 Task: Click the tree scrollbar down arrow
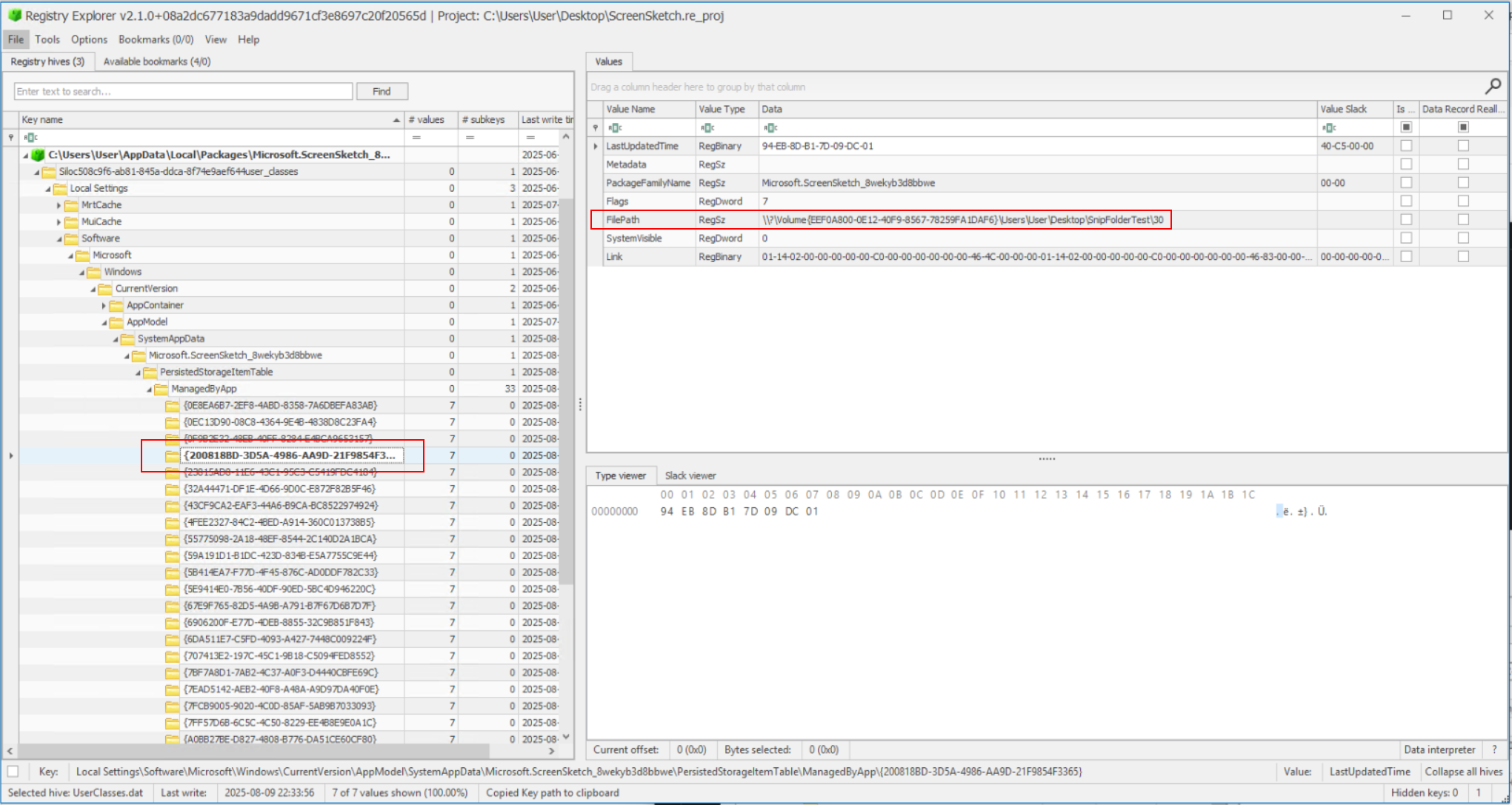[566, 736]
